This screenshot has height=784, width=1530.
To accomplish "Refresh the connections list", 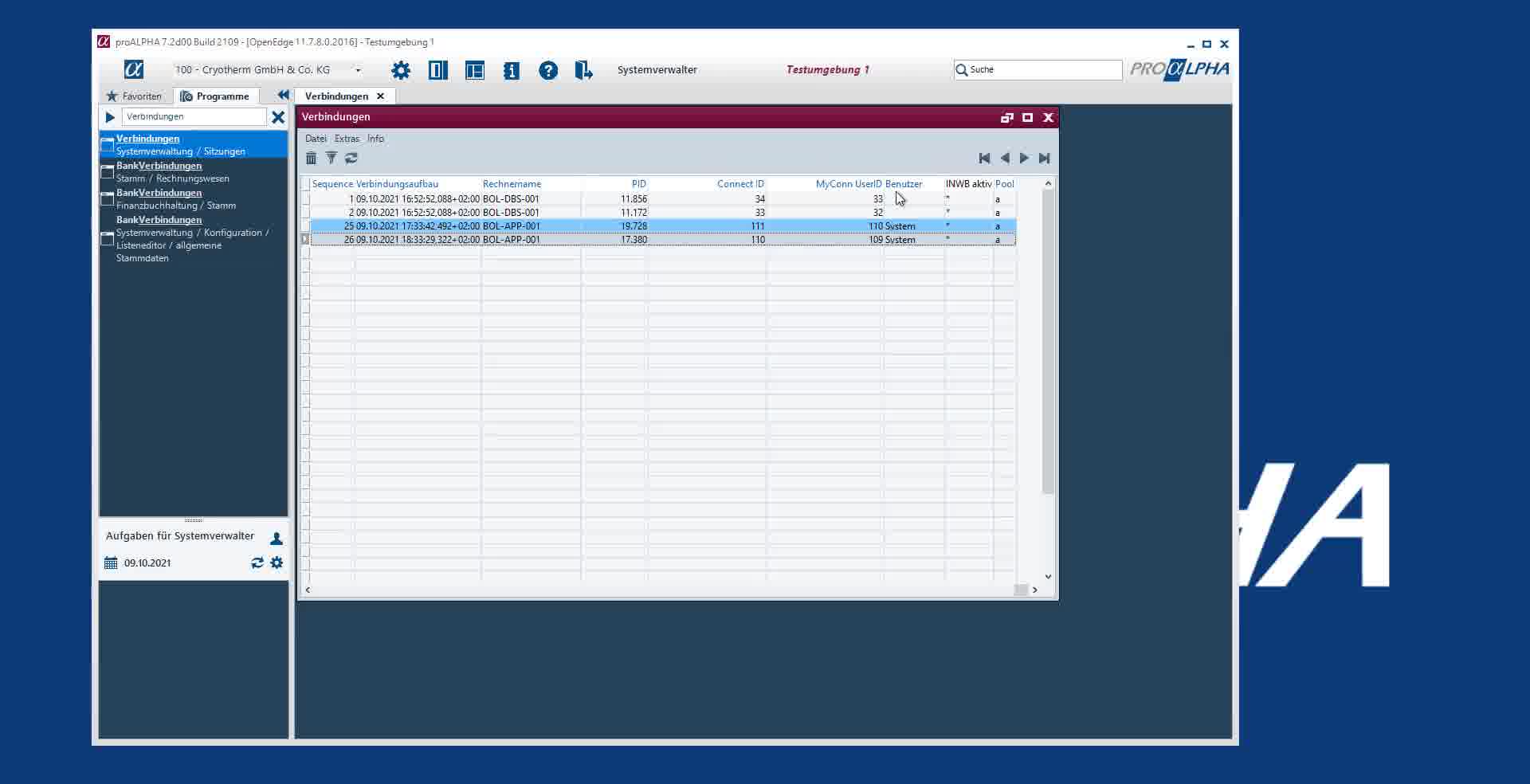I will tap(351, 158).
